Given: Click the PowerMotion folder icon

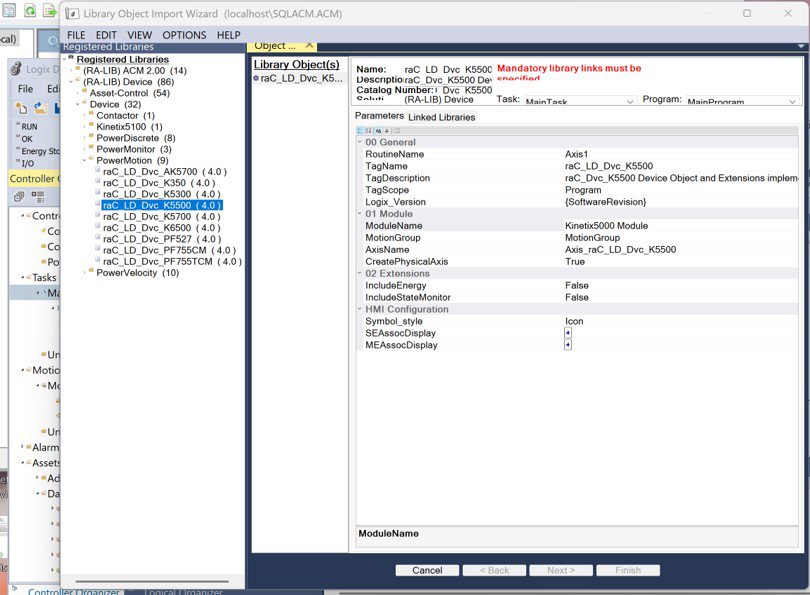Looking at the screenshot, I should pos(91,159).
